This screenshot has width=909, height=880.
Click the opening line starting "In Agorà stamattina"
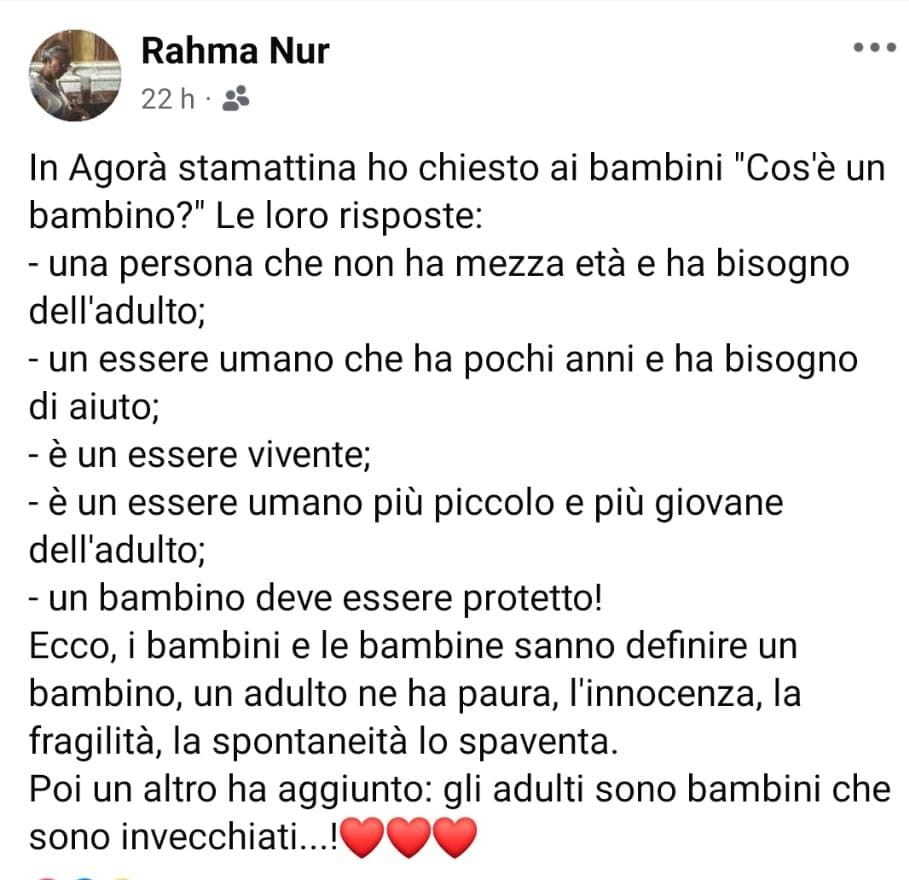click(x=457, y=168)
